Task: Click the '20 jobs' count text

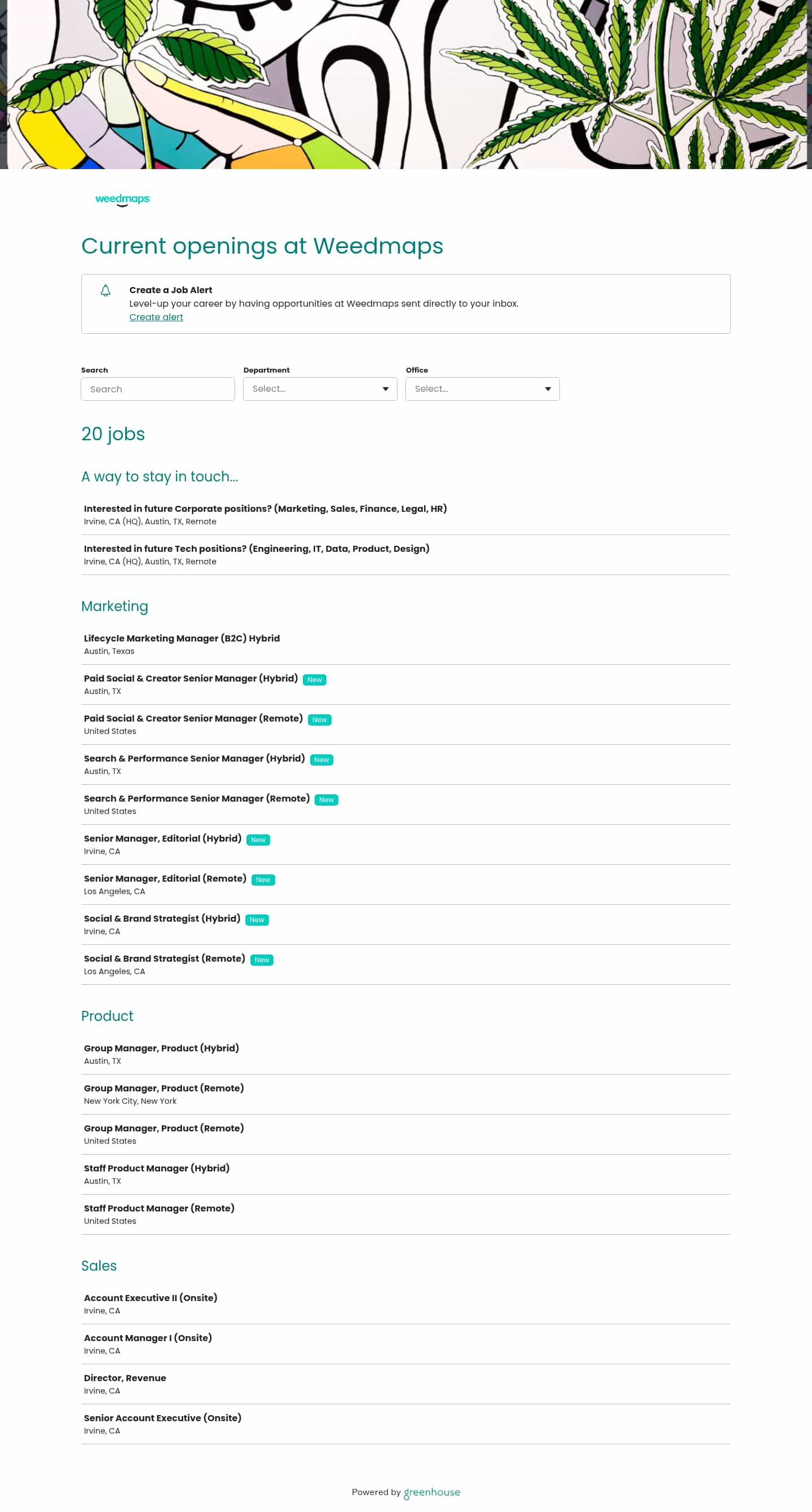Action: 113,434
